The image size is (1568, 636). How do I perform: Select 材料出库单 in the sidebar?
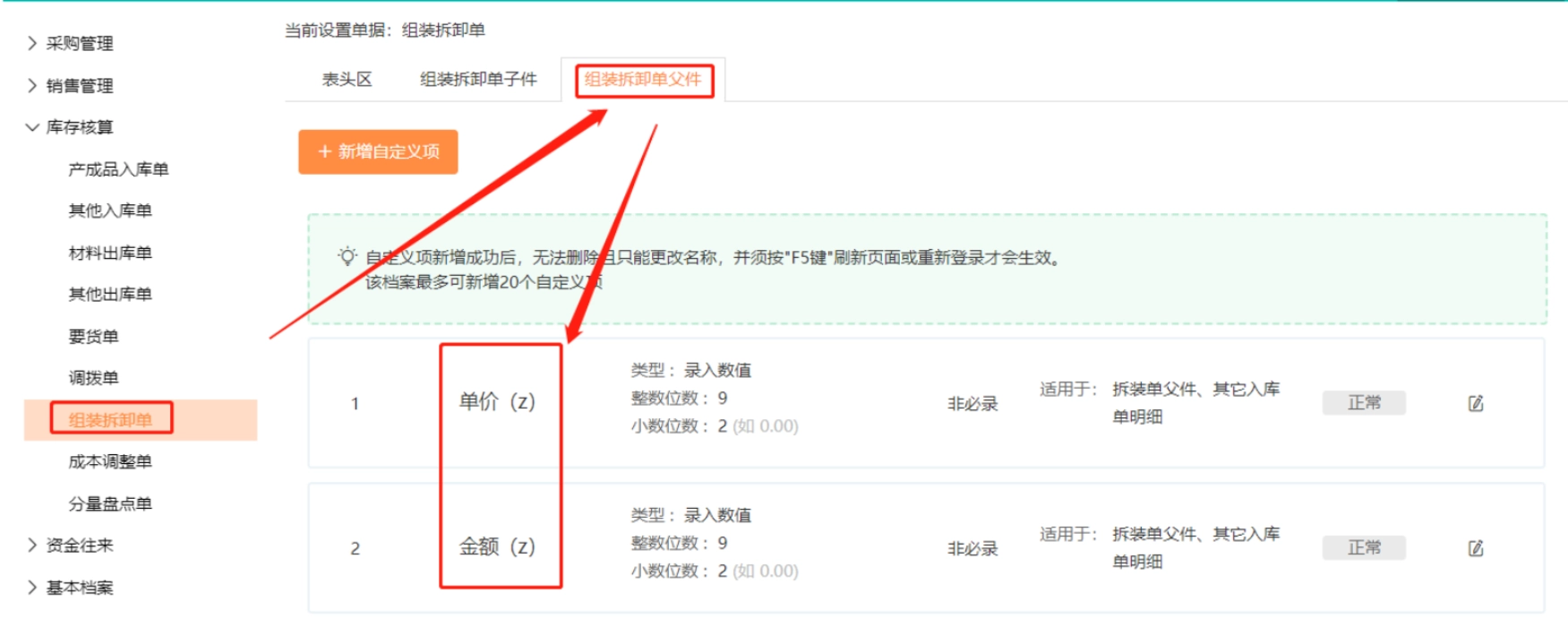point(110,253)
